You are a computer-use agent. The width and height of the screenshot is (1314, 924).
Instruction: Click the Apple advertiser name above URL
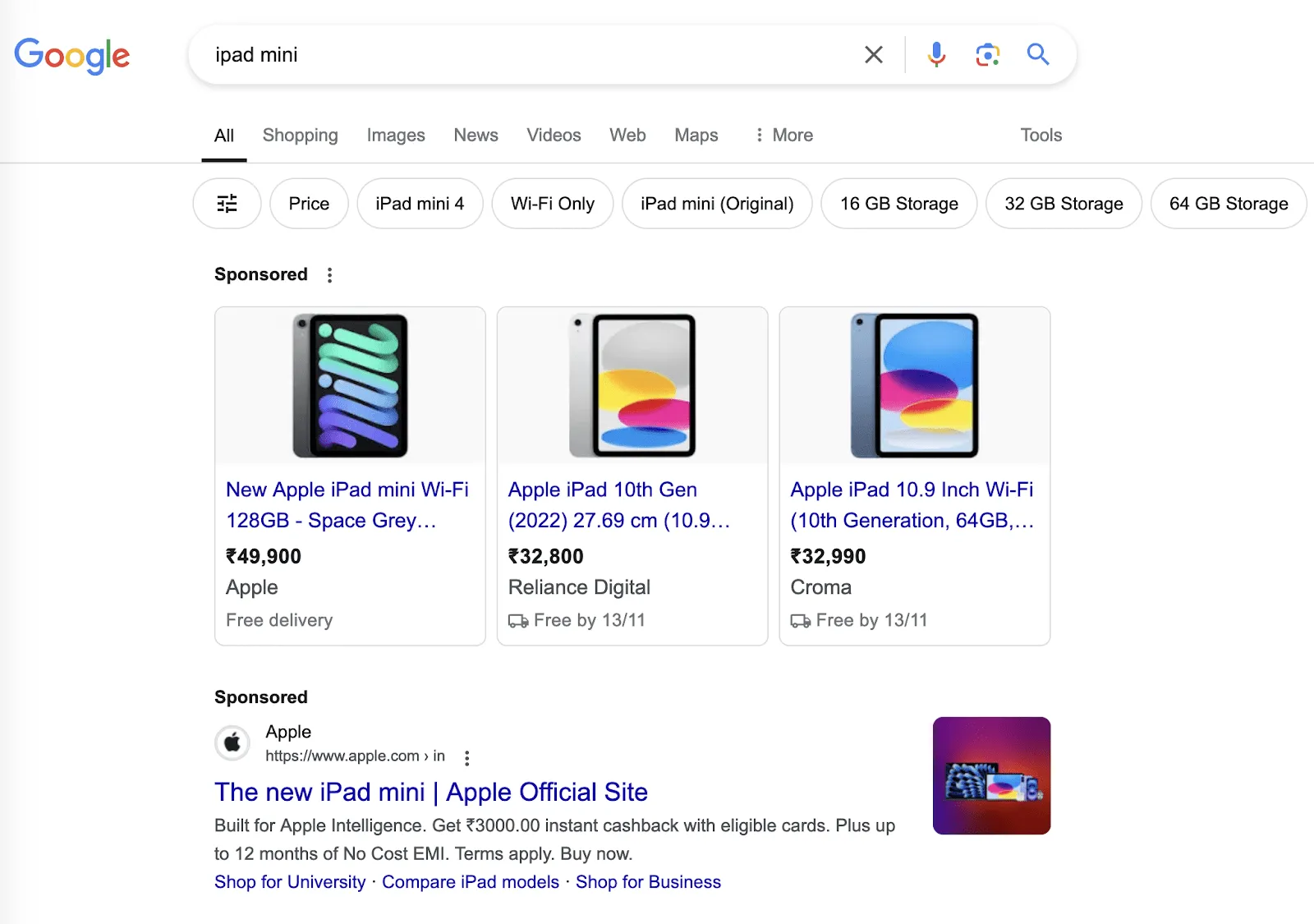288,732
